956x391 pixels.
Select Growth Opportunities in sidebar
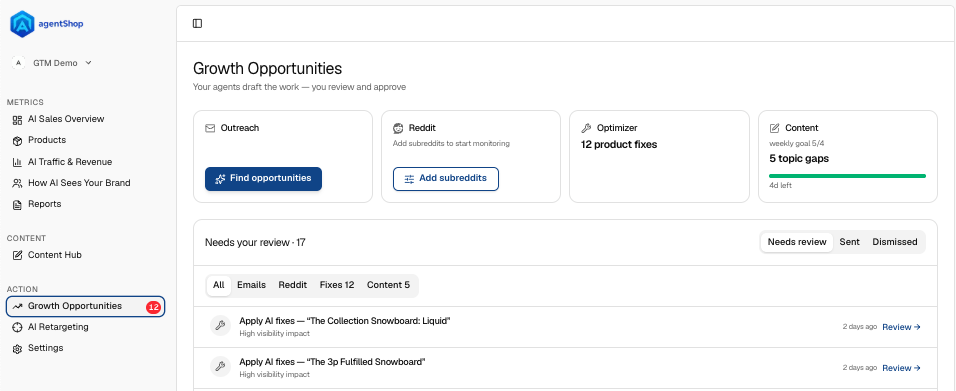coord(85,306)
